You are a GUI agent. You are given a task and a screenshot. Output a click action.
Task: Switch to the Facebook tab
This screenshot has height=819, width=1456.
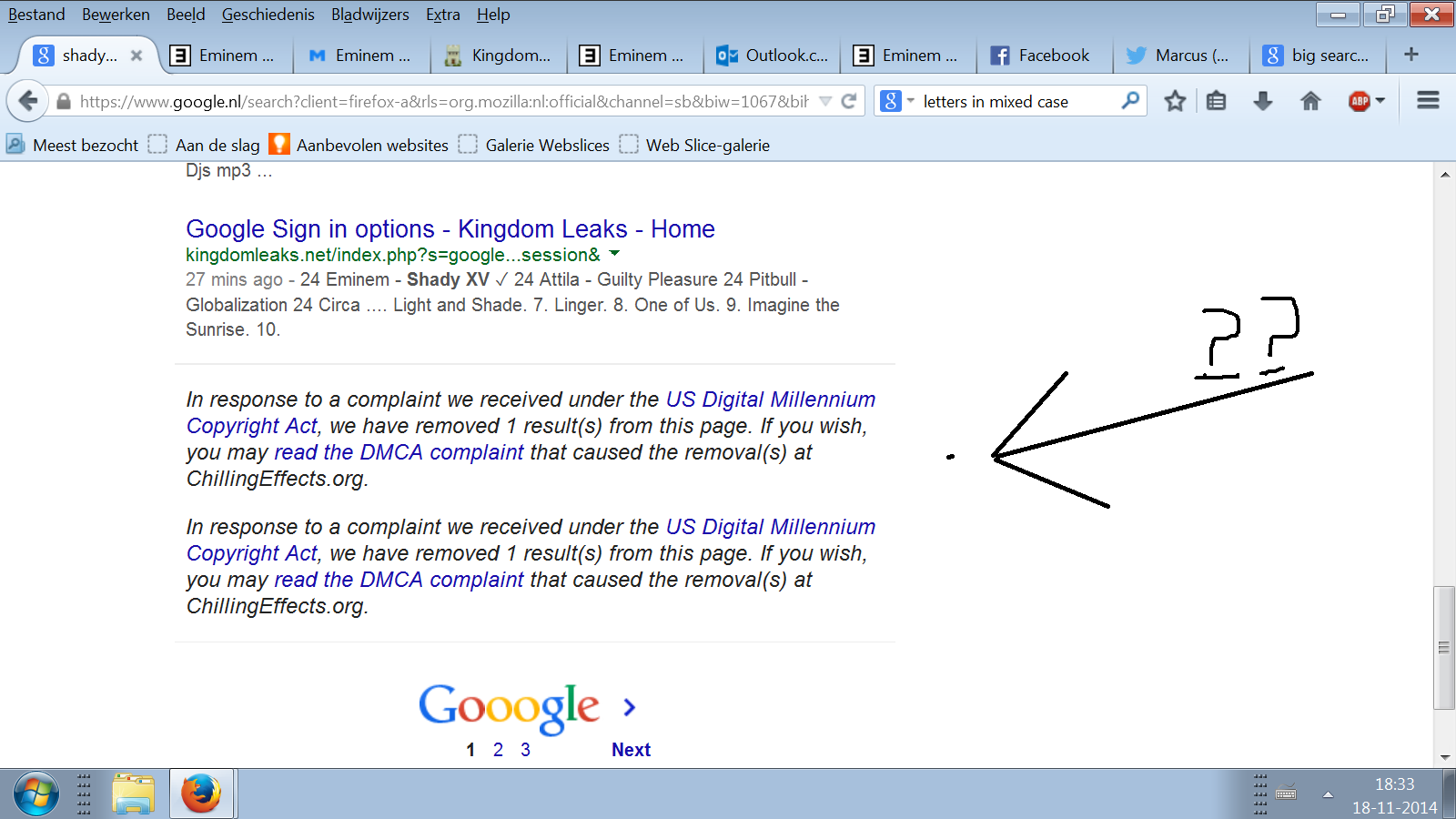click(1045, 56)
